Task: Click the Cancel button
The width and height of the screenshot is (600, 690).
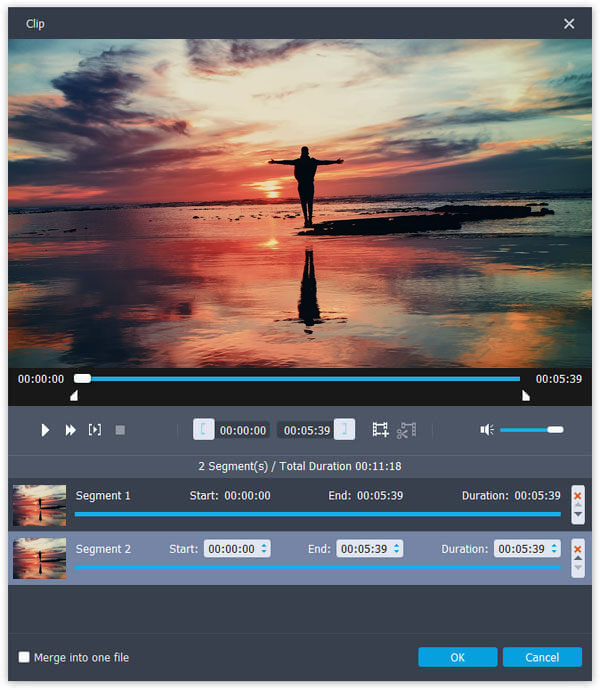Action: tap(542, 657)
